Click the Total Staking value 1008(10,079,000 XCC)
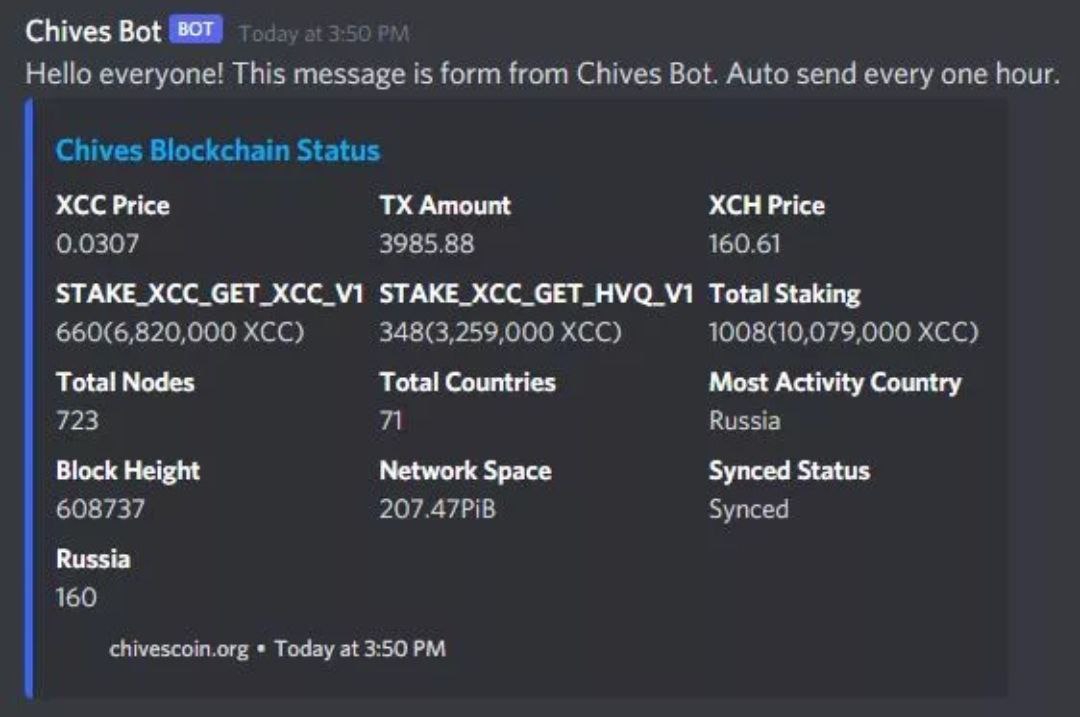 pos(843,332)
